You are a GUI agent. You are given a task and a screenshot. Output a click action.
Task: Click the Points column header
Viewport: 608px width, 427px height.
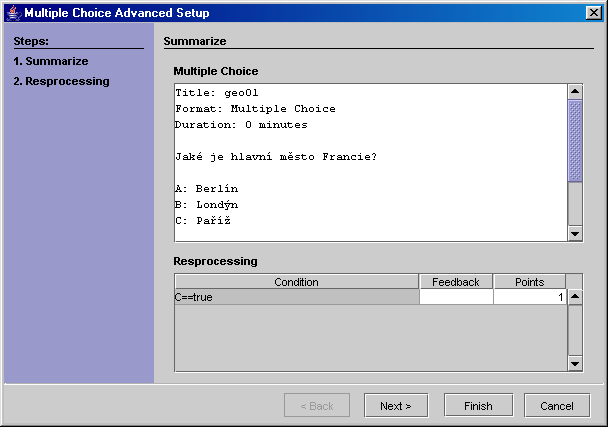(x=529, y=282)
